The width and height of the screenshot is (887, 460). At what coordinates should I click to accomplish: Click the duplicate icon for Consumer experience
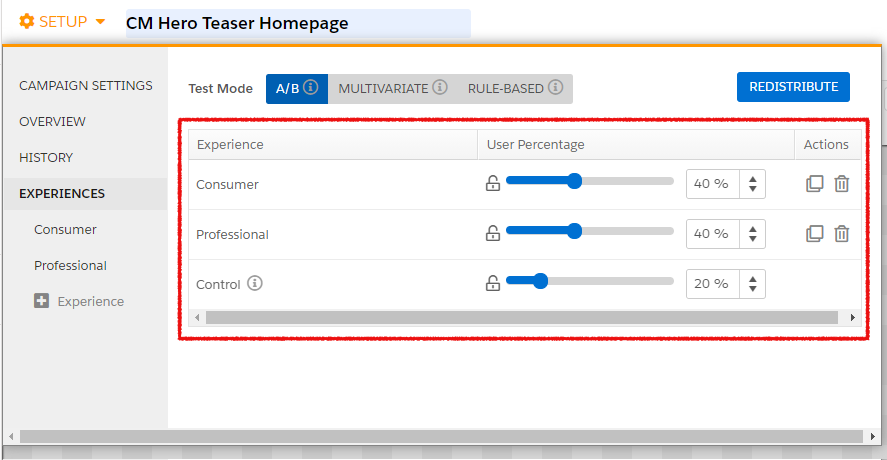815,184
